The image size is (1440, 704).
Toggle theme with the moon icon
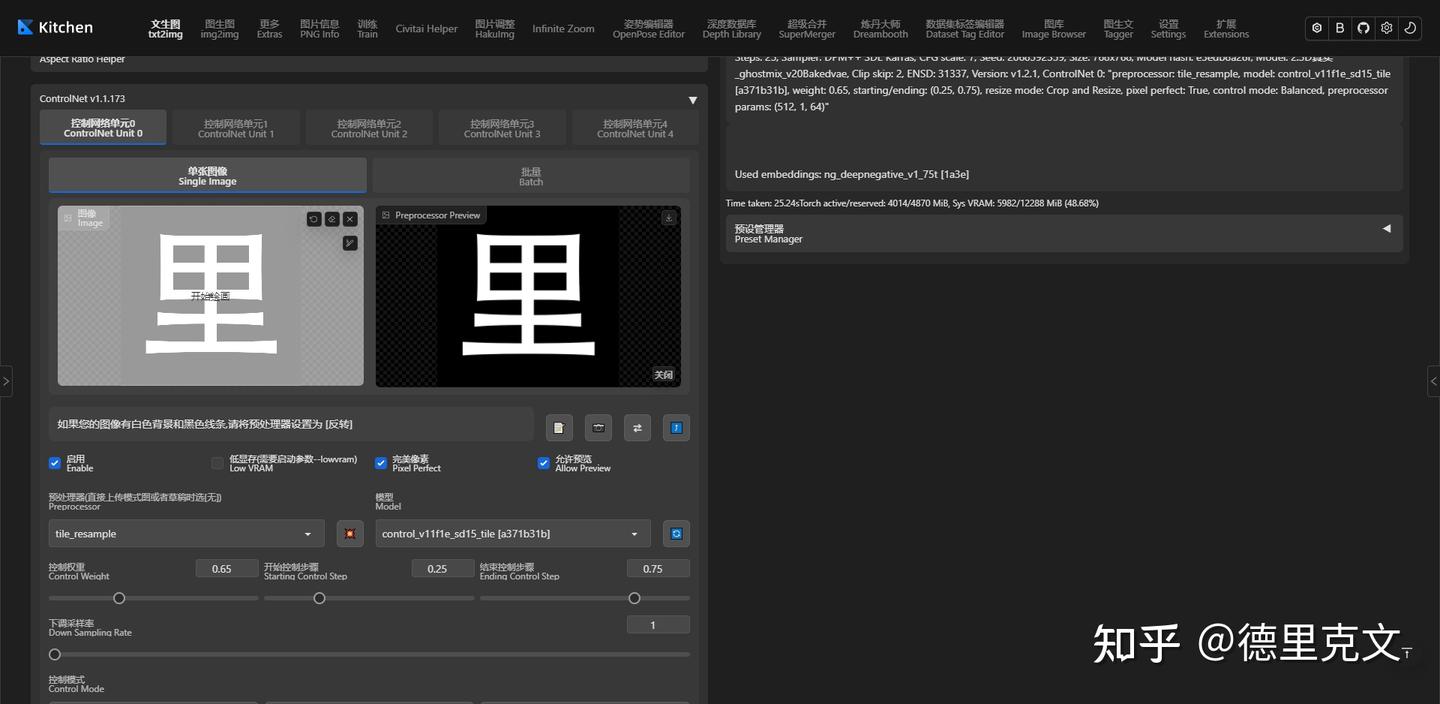(1410, 27)
